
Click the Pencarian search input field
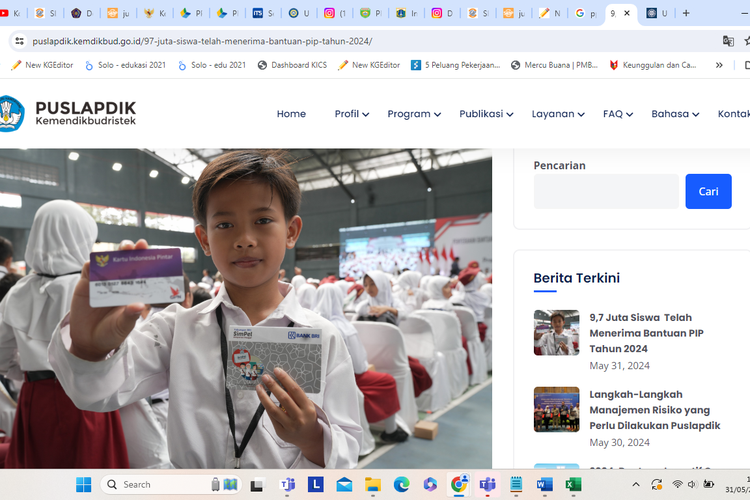pos(605,191)
